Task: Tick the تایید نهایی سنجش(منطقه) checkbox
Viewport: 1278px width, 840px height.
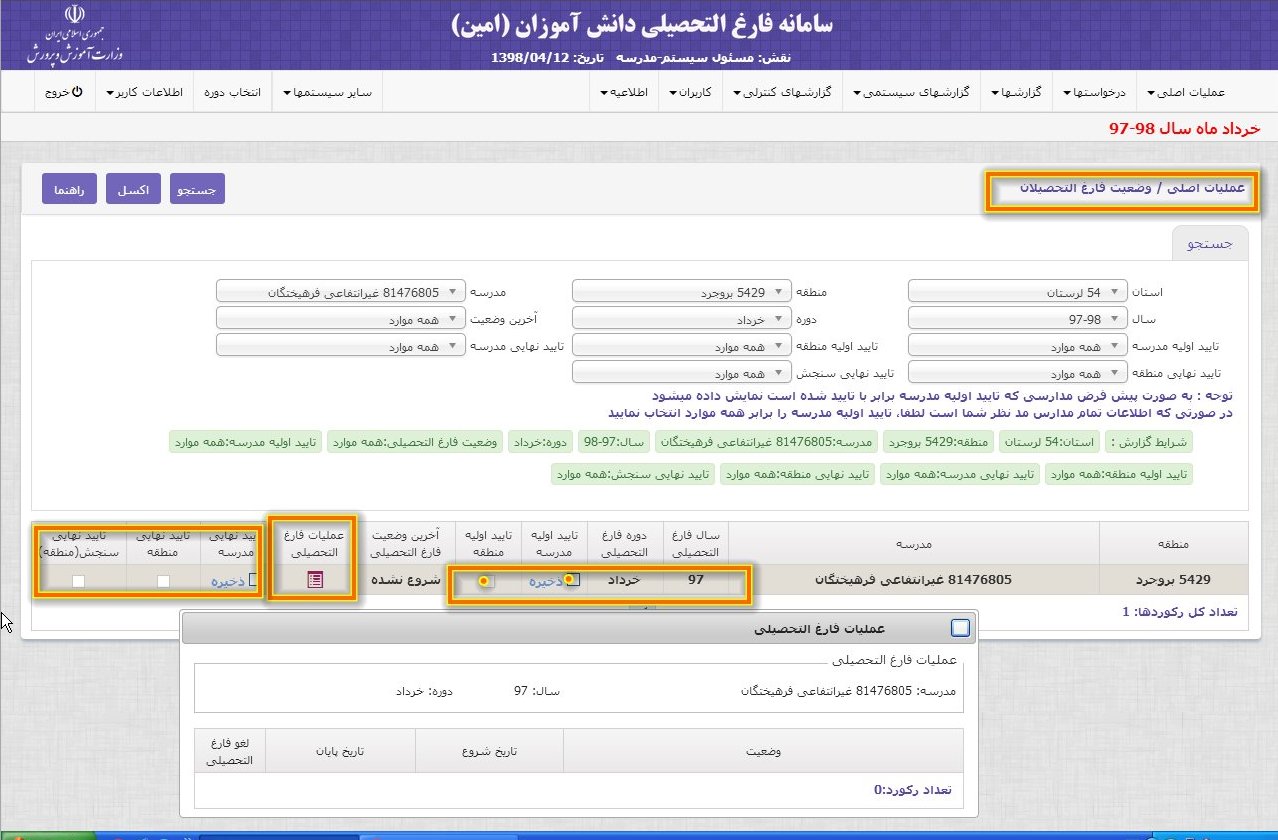Action: tap(78, 581)
